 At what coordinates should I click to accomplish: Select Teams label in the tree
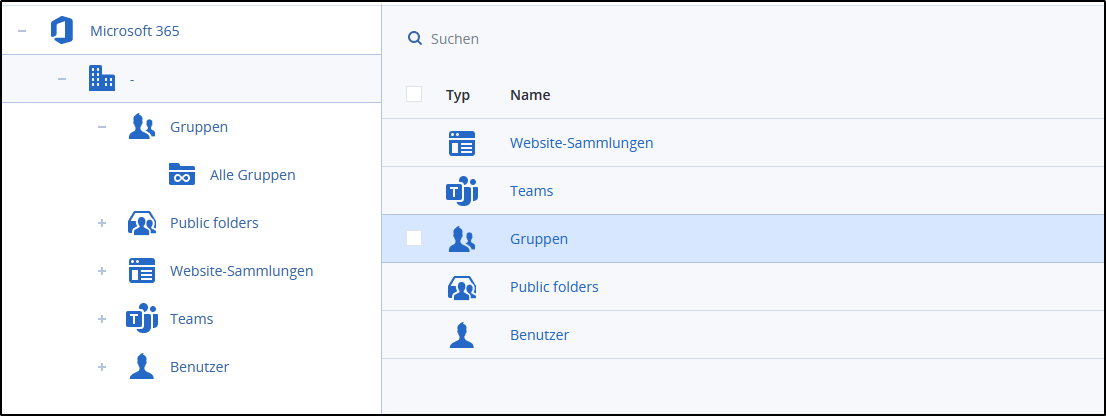192,319
